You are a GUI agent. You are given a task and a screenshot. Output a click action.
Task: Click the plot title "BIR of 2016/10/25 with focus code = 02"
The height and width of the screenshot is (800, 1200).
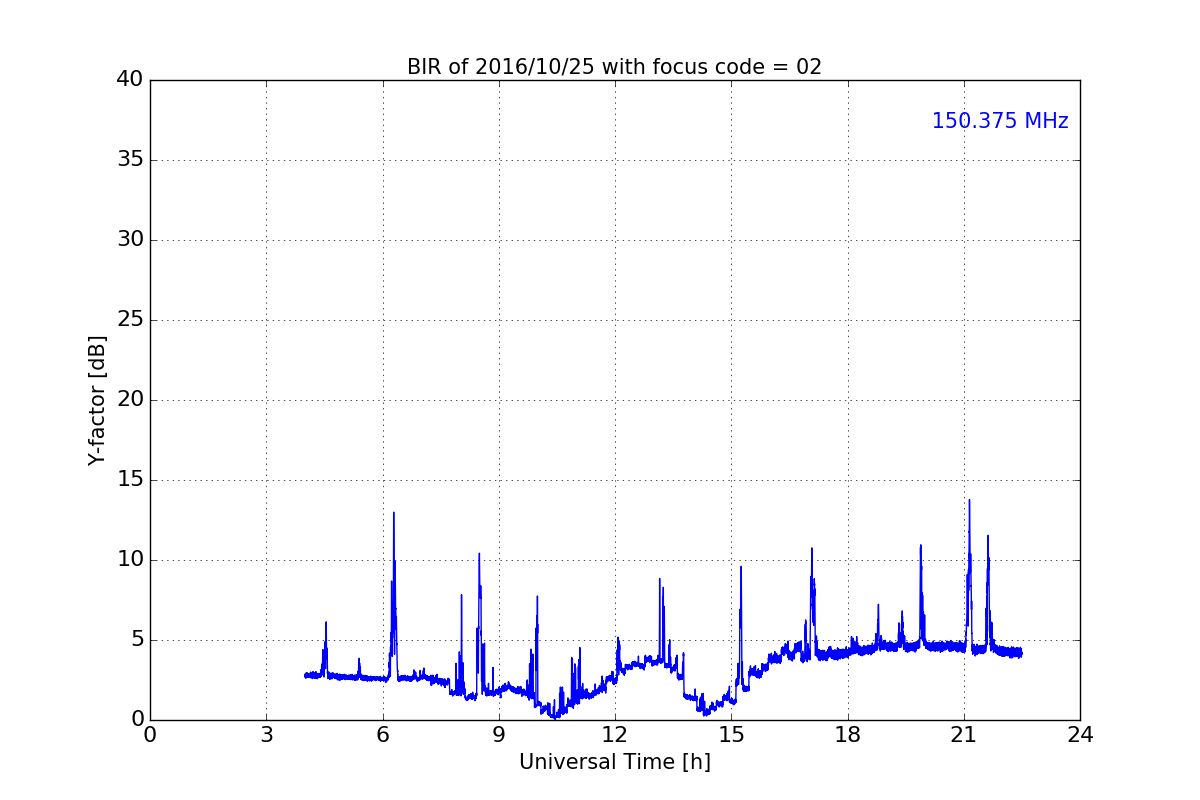pyautogui.click(x=614, y=67)
